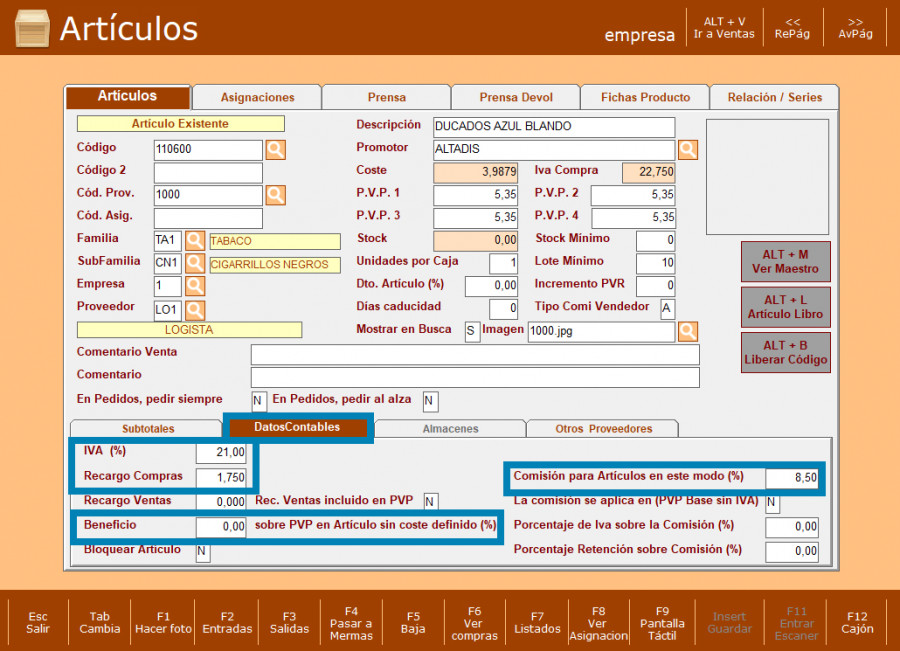Image resolution: width=900 pixels, height=651 pixels.
Task: Open the Promotor lookup search icon
Action: pyautogui.click(x=688, y=150)
